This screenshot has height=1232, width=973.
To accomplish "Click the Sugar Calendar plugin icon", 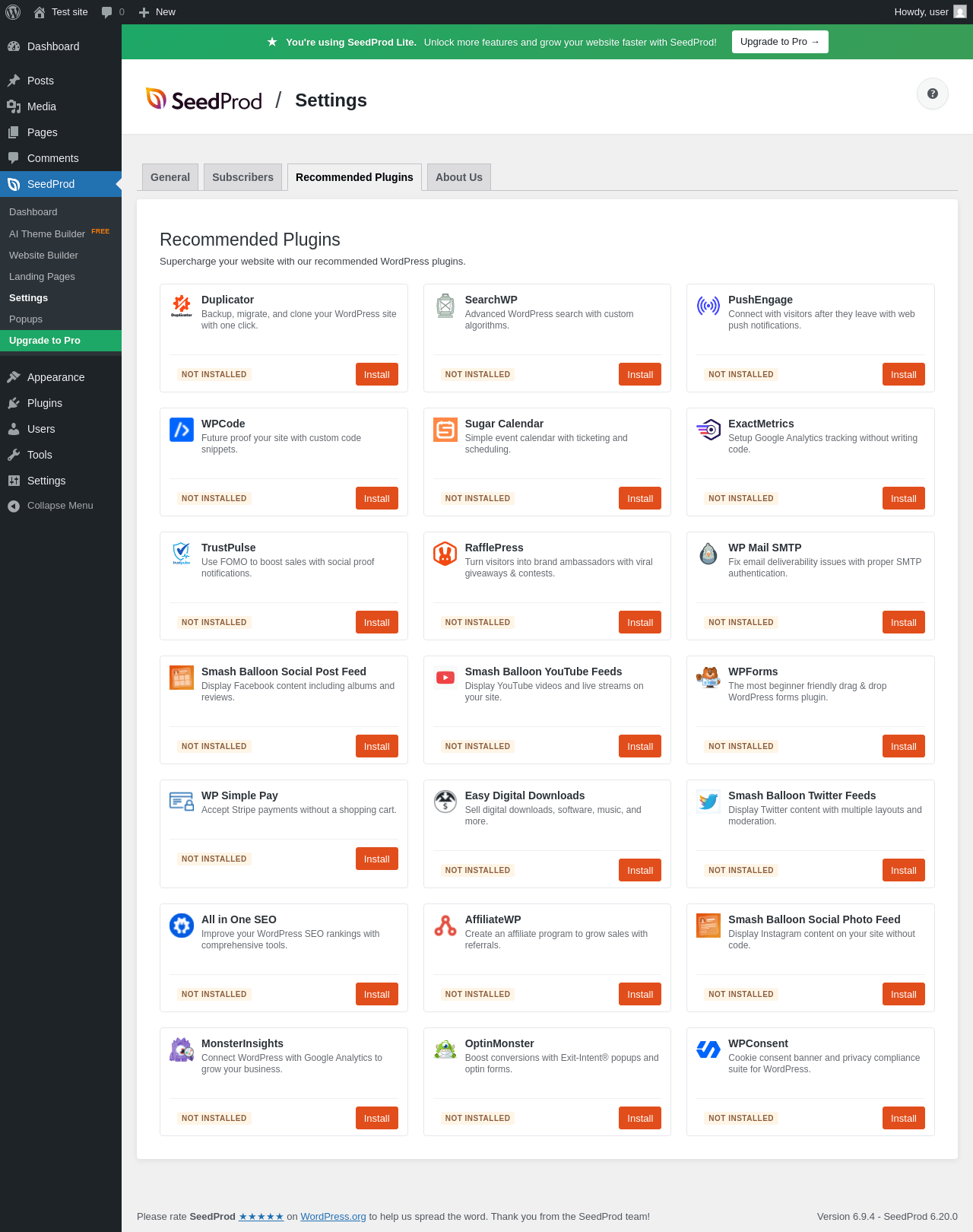I will pos(445,430).
